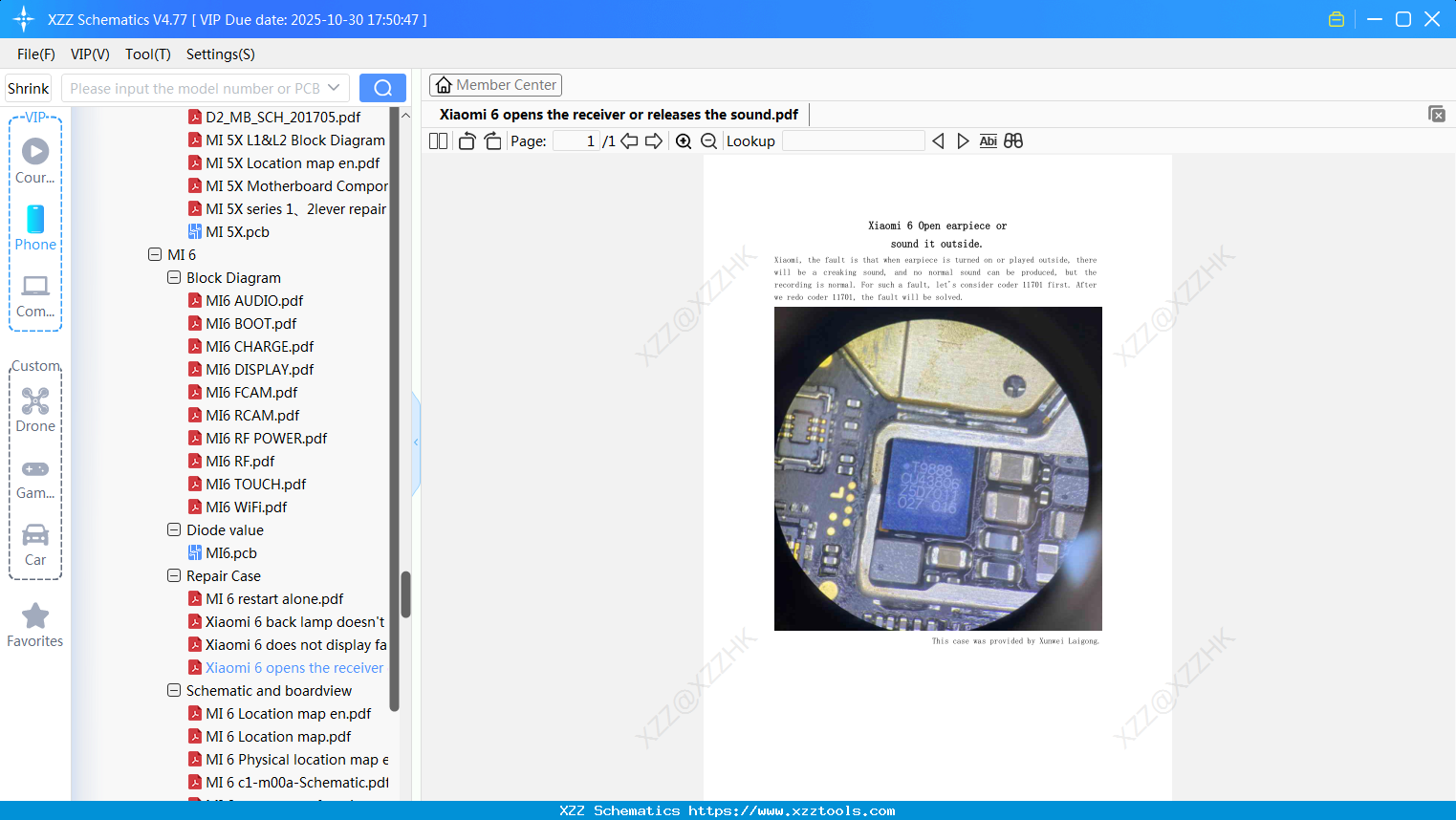Click the Shrink button
1456x820 pixels.
pos(29,88)
